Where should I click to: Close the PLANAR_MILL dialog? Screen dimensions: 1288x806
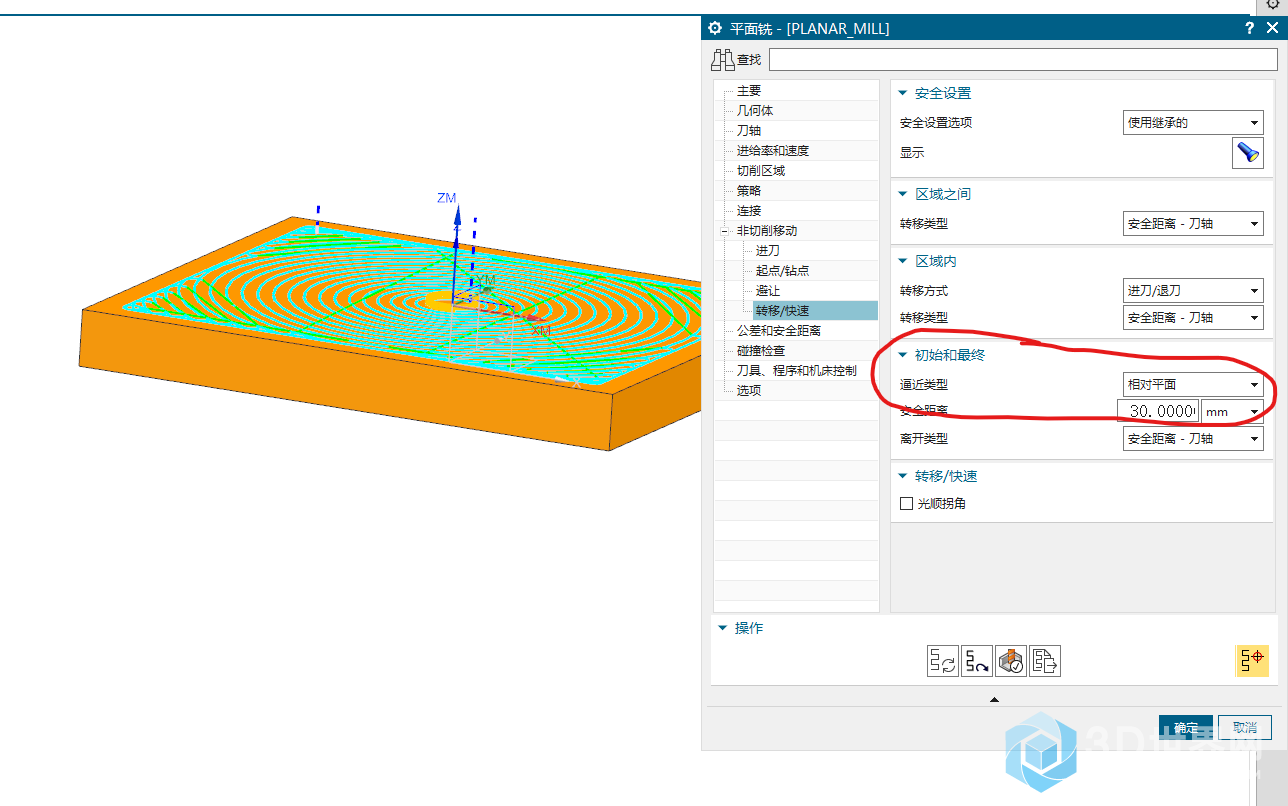[1271, 29]
